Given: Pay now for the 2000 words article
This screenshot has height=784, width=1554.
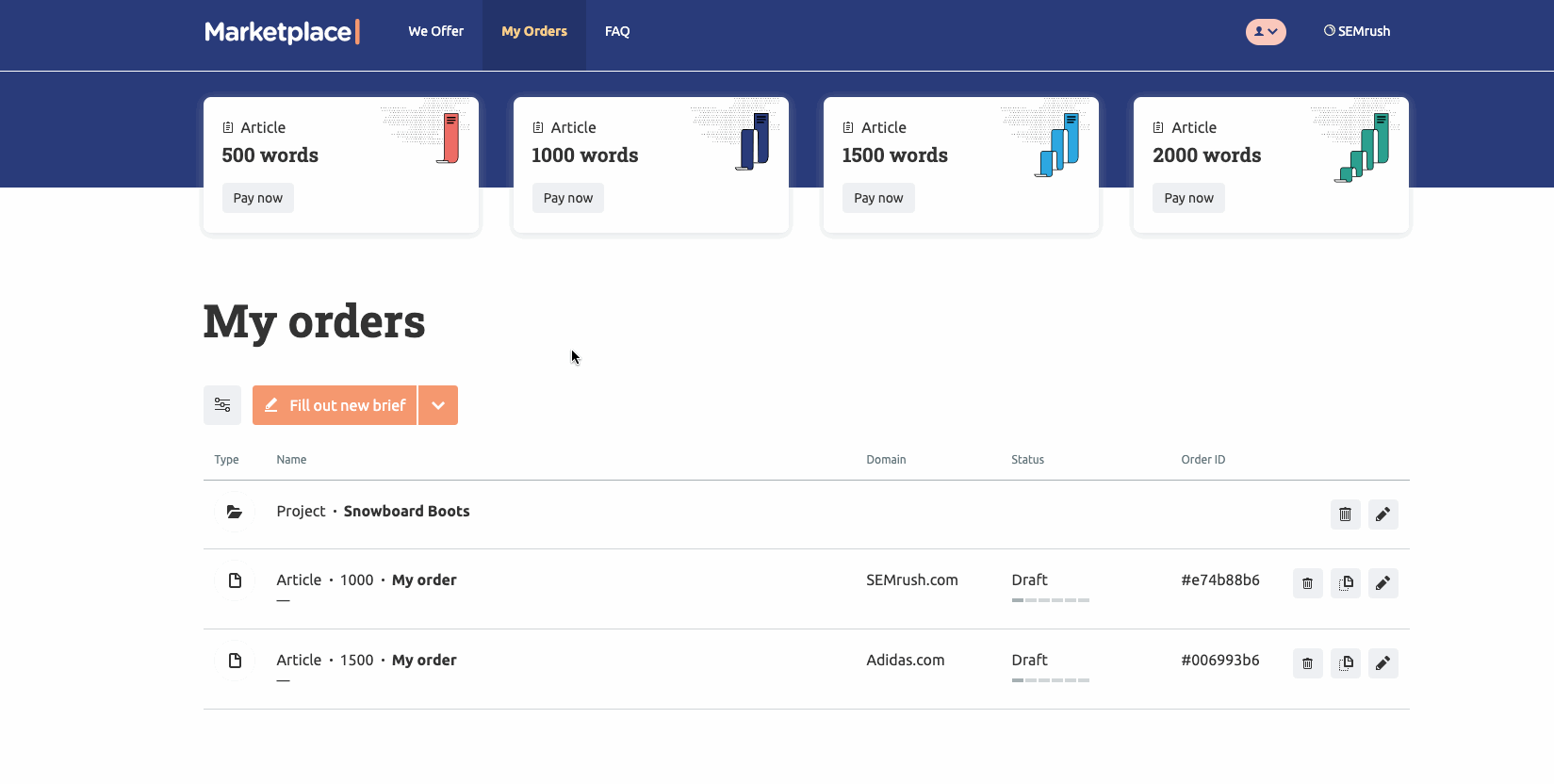Looking at the screenshot, I should point(1188,198).
